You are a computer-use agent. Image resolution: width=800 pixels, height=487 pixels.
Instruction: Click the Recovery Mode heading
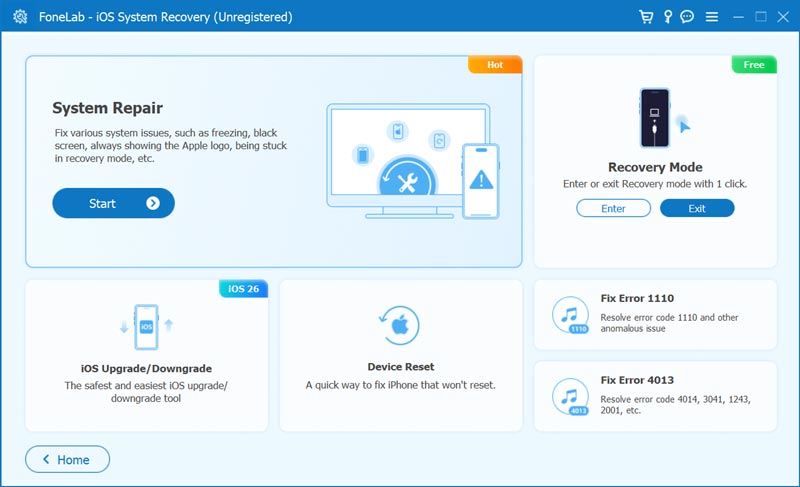pyautogui.click(x=655, y=167)
